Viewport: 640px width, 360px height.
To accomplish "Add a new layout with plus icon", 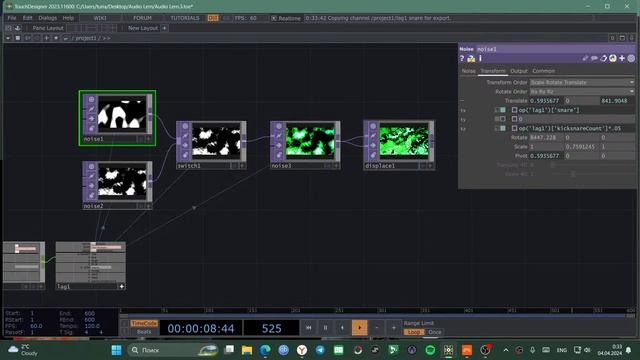I will pyautogui.click(x=164, y=28).
